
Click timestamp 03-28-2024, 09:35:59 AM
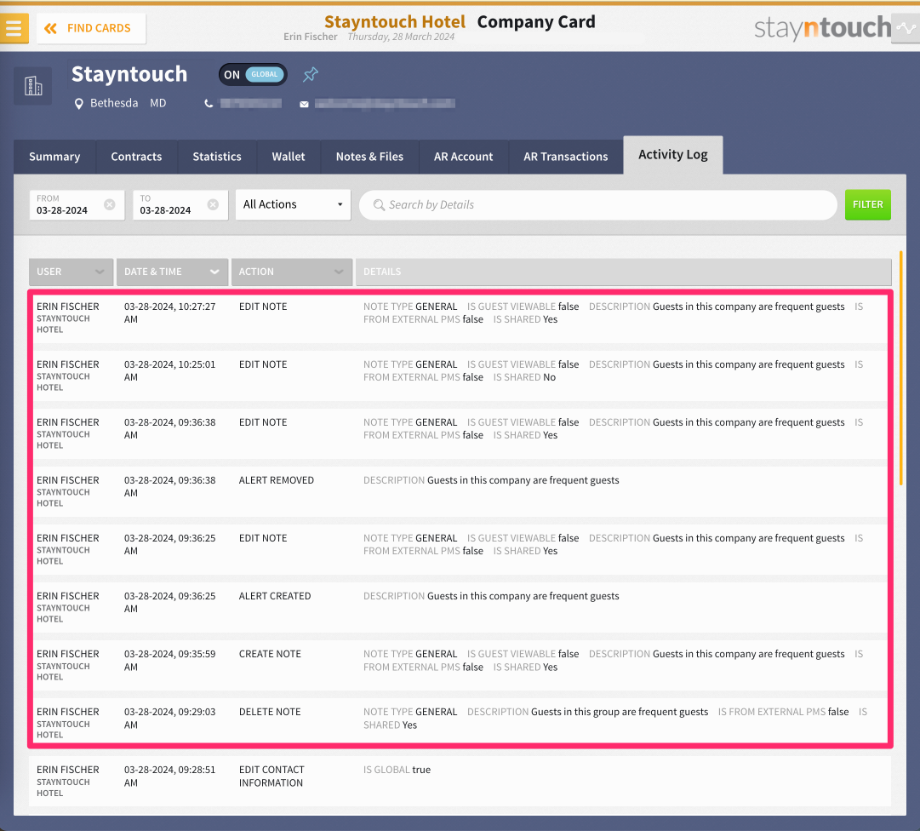pos(170,660)
